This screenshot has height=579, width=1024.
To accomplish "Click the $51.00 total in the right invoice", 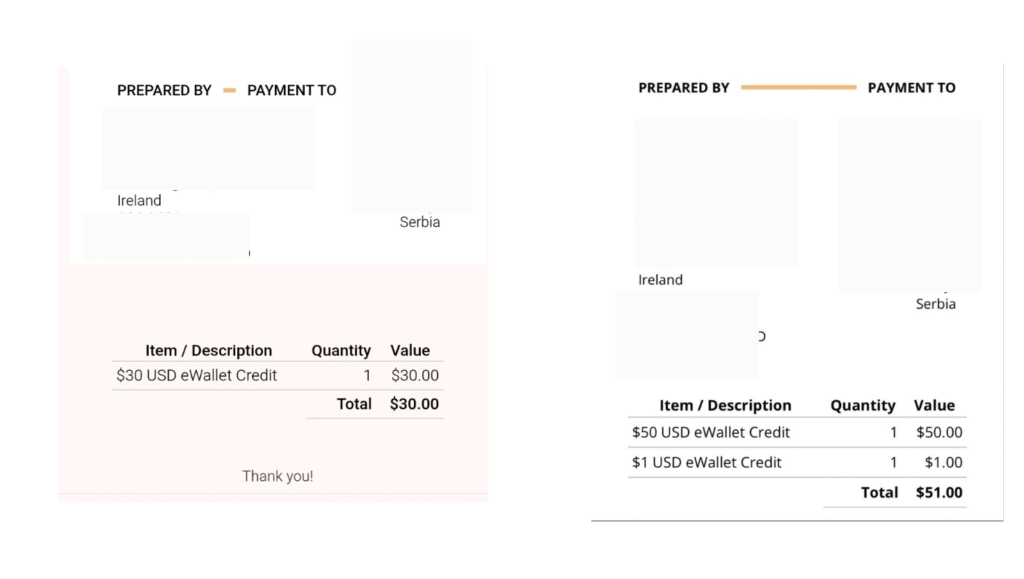I will 939,493.
